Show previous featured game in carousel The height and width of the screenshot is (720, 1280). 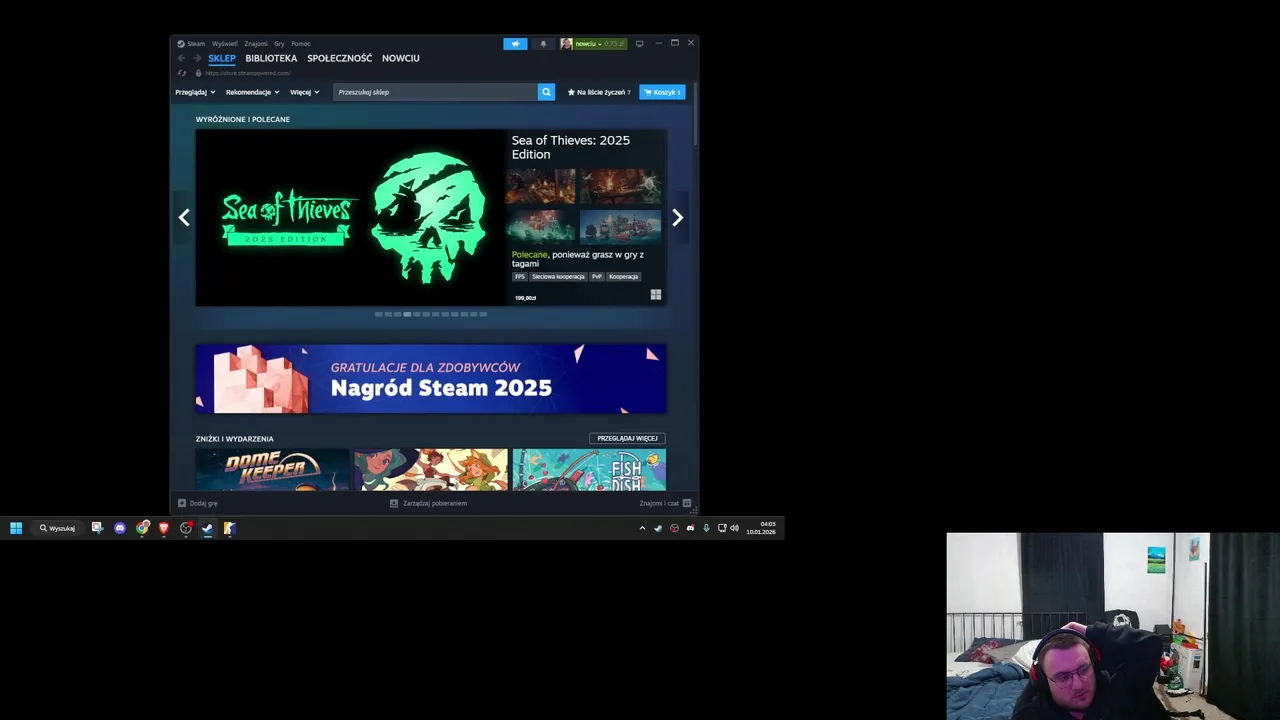point(184,217)
